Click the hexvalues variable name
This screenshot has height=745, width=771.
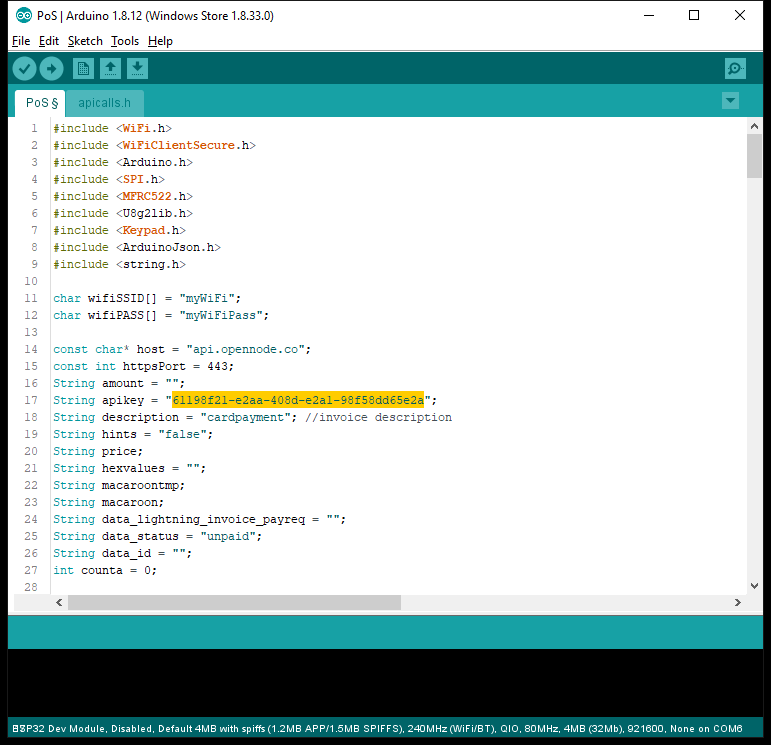point(133,468)
